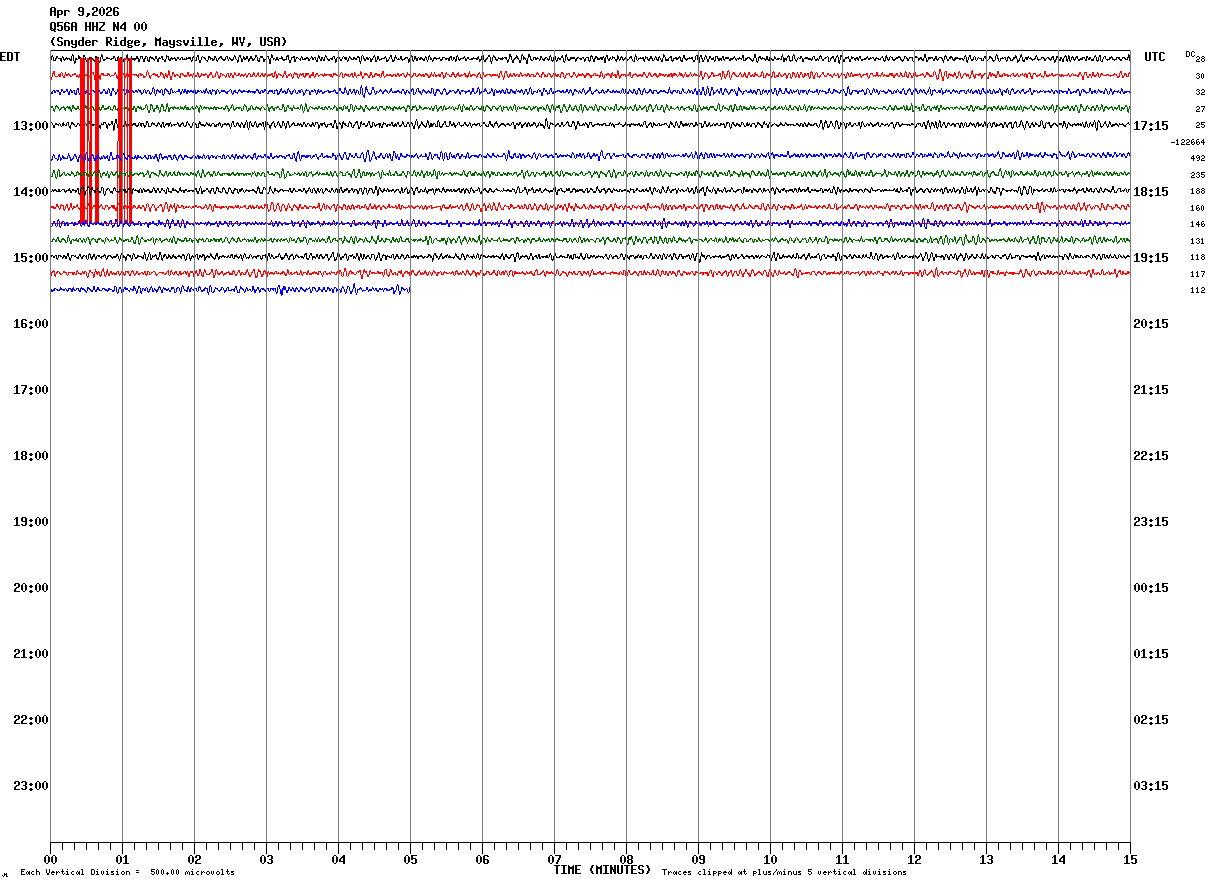The image size is (1210, 886).
Task: Click the UTC time label "01:15"
Action: (x=1151, y=654)
